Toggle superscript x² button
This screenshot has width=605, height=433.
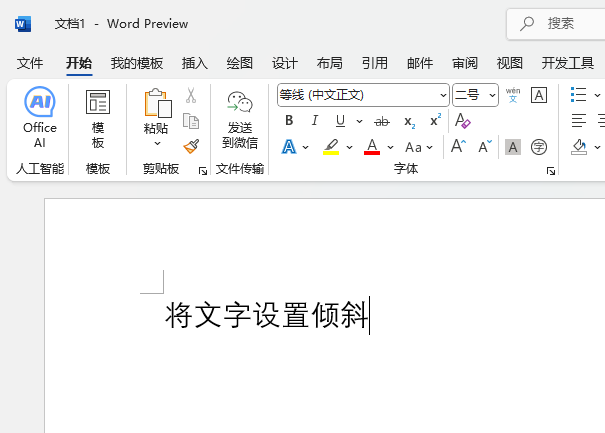tap(435, 120)
